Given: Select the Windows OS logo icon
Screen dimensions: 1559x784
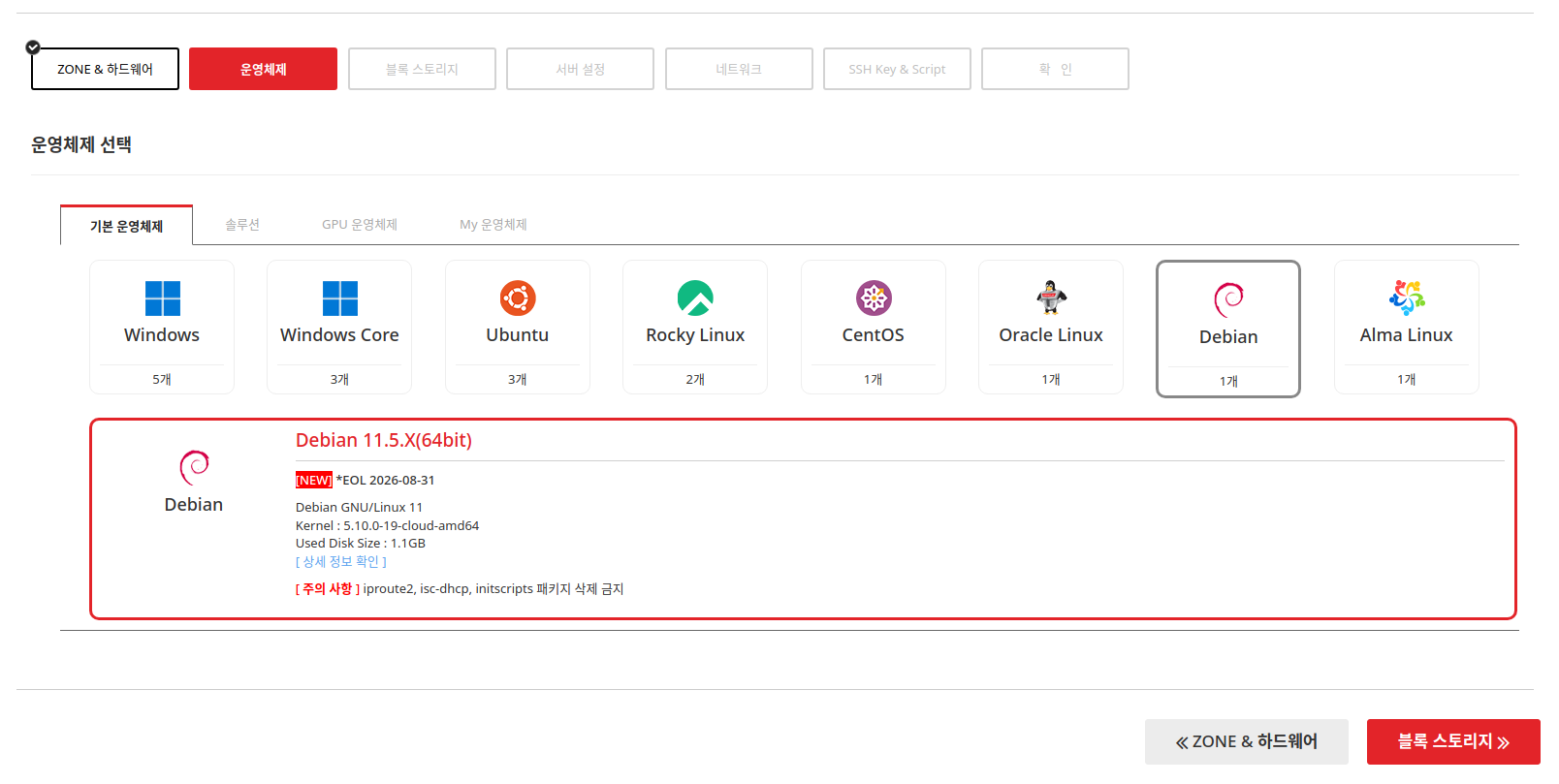Looking at the screenshot, I should click(162, 298).
